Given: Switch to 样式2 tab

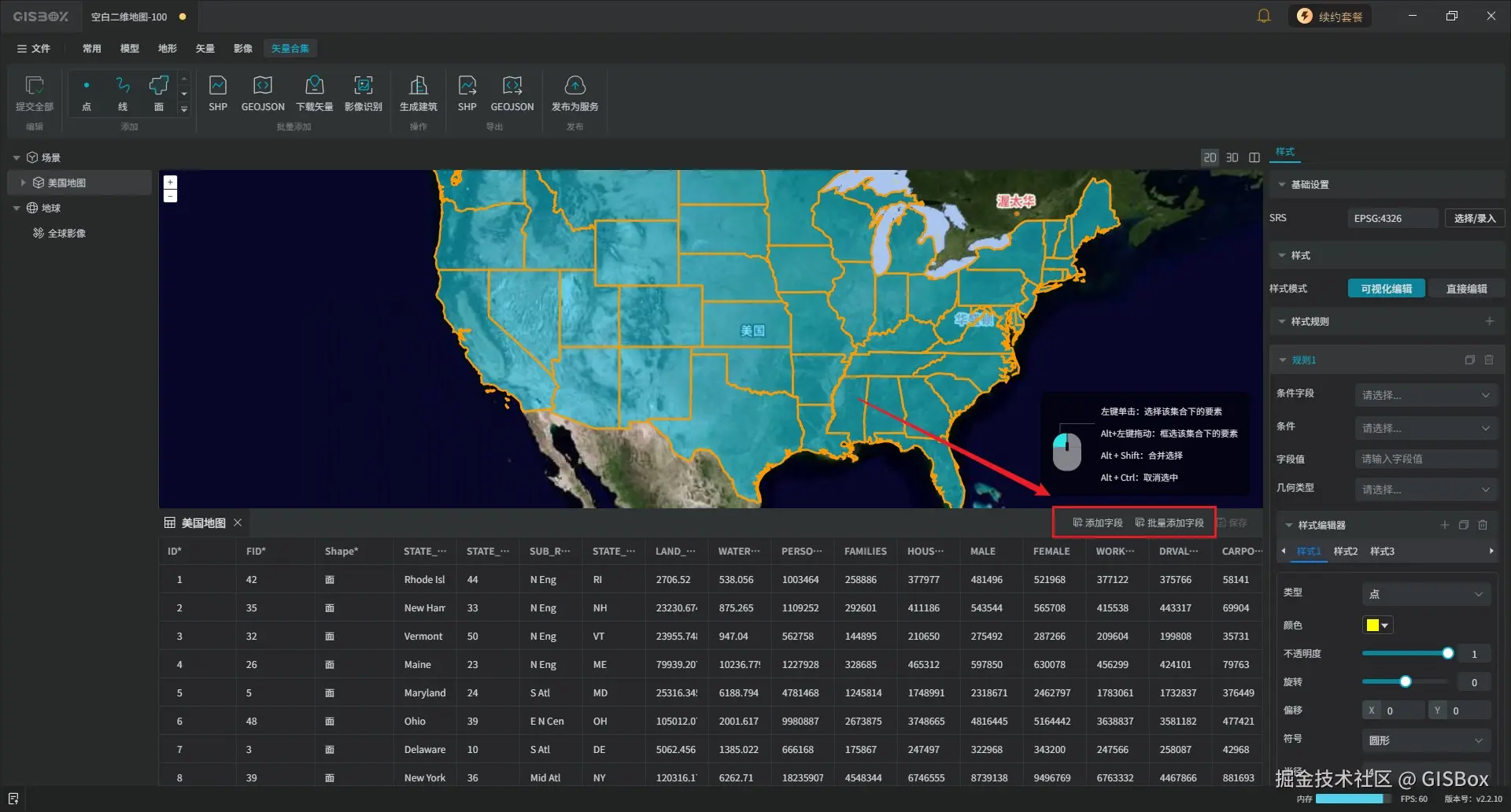Looking at the screenshot, I should coord(1345,551).
